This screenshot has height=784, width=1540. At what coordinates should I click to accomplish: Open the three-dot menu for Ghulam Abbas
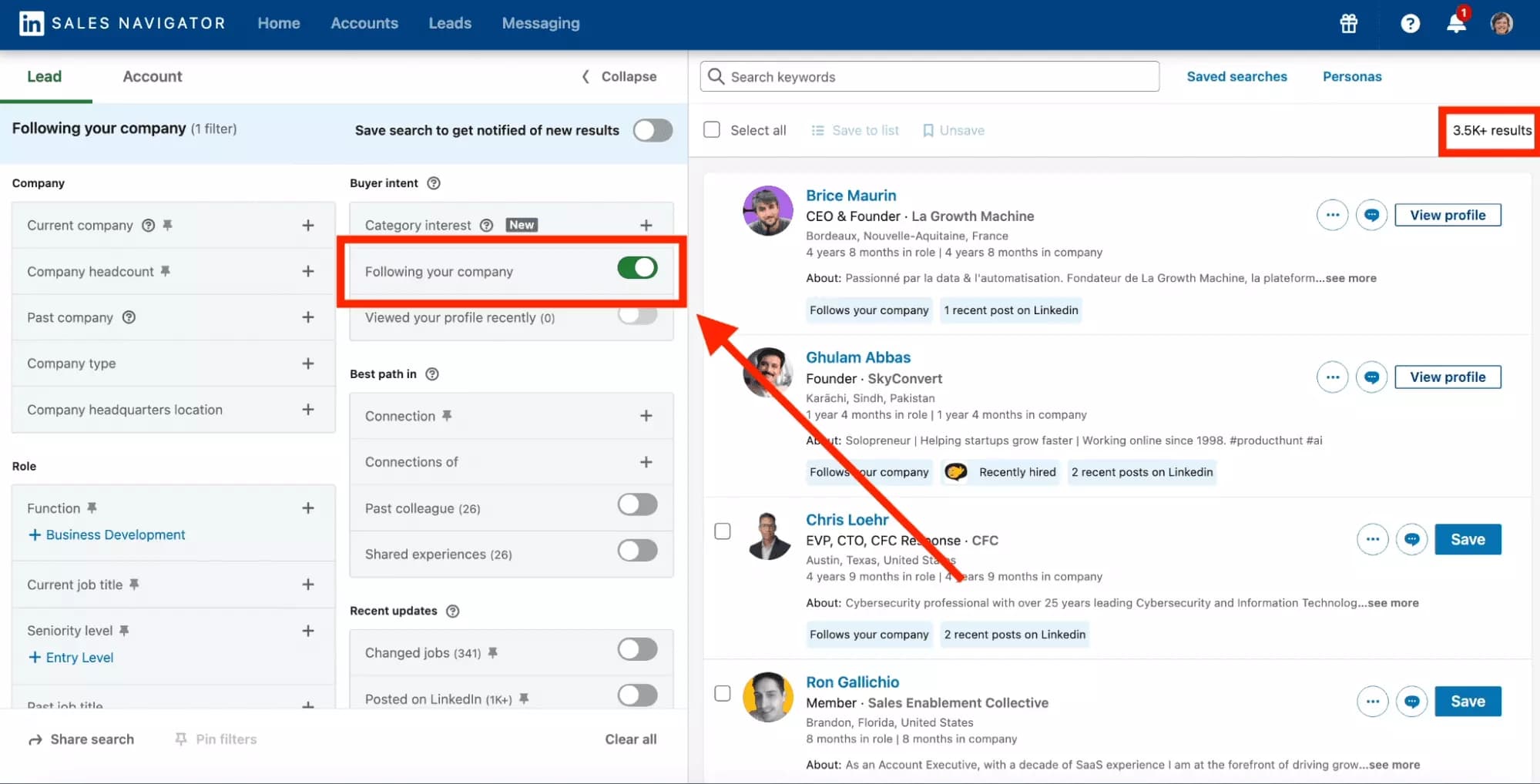[1332, 377]
